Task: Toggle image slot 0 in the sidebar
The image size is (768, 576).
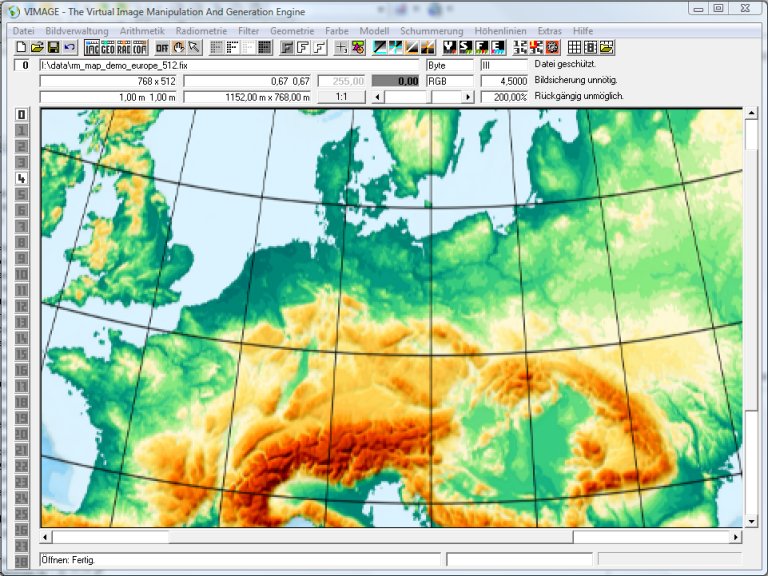Action: (21, 114)
